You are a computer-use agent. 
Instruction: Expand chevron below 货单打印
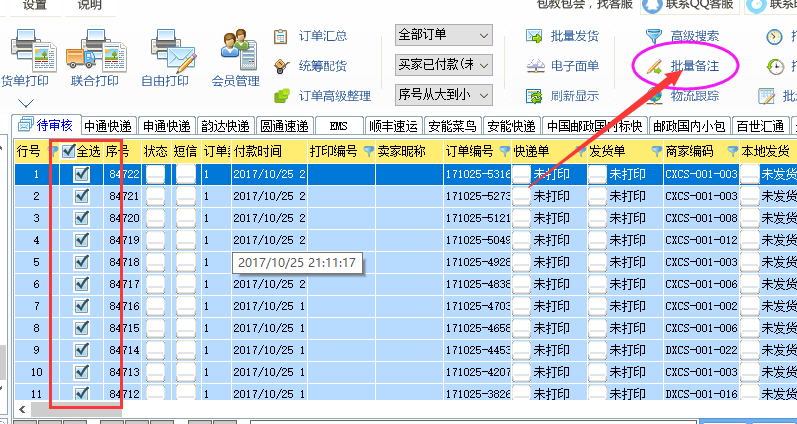click(26, 103)
